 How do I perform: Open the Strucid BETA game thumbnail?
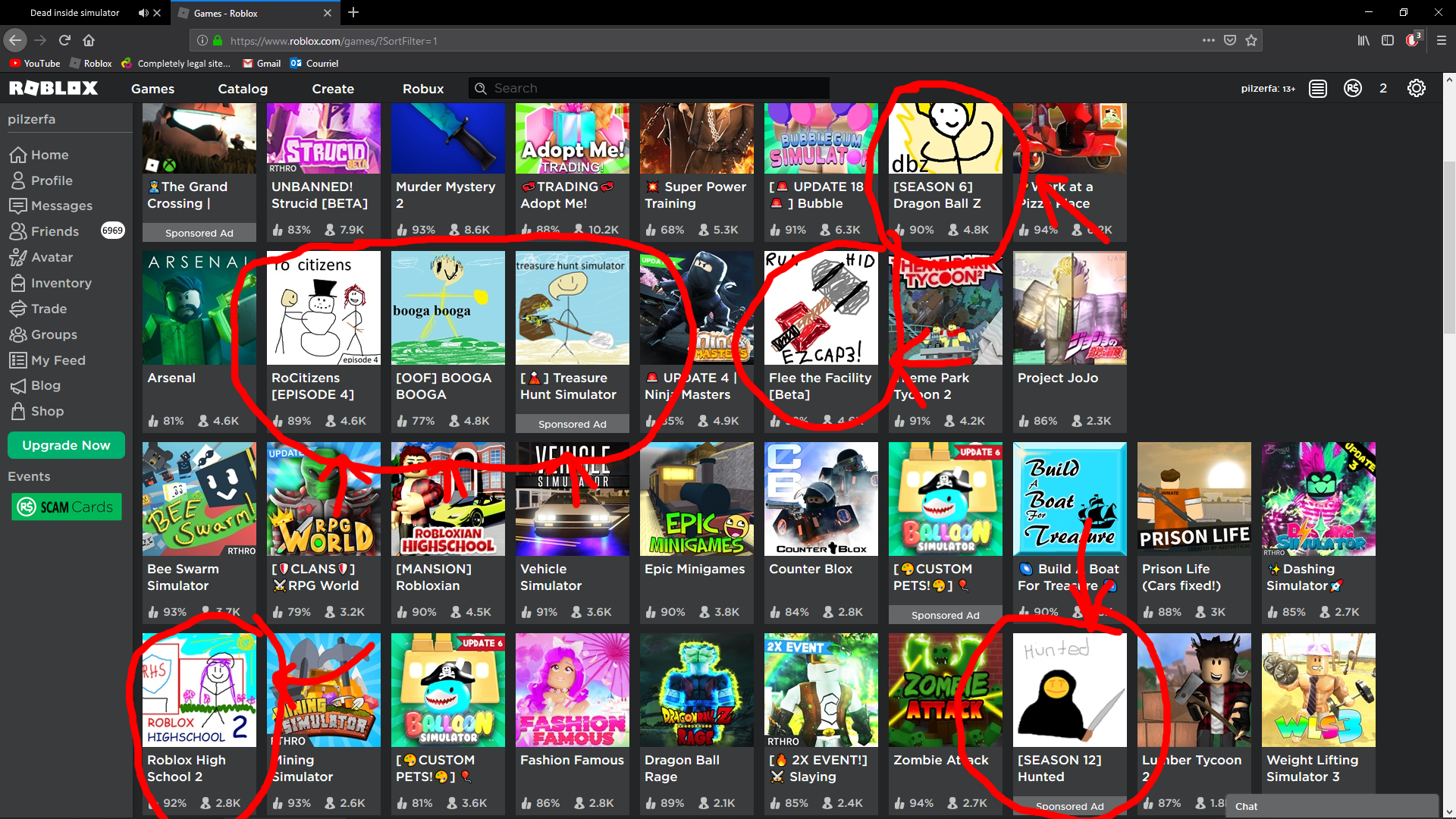(x=324, y=138)
